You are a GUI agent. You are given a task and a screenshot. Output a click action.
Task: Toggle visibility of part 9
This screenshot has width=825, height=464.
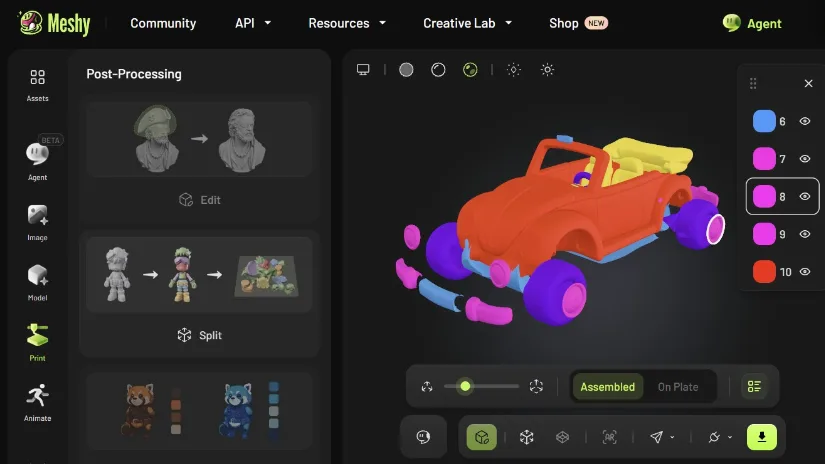coord(805,234)
